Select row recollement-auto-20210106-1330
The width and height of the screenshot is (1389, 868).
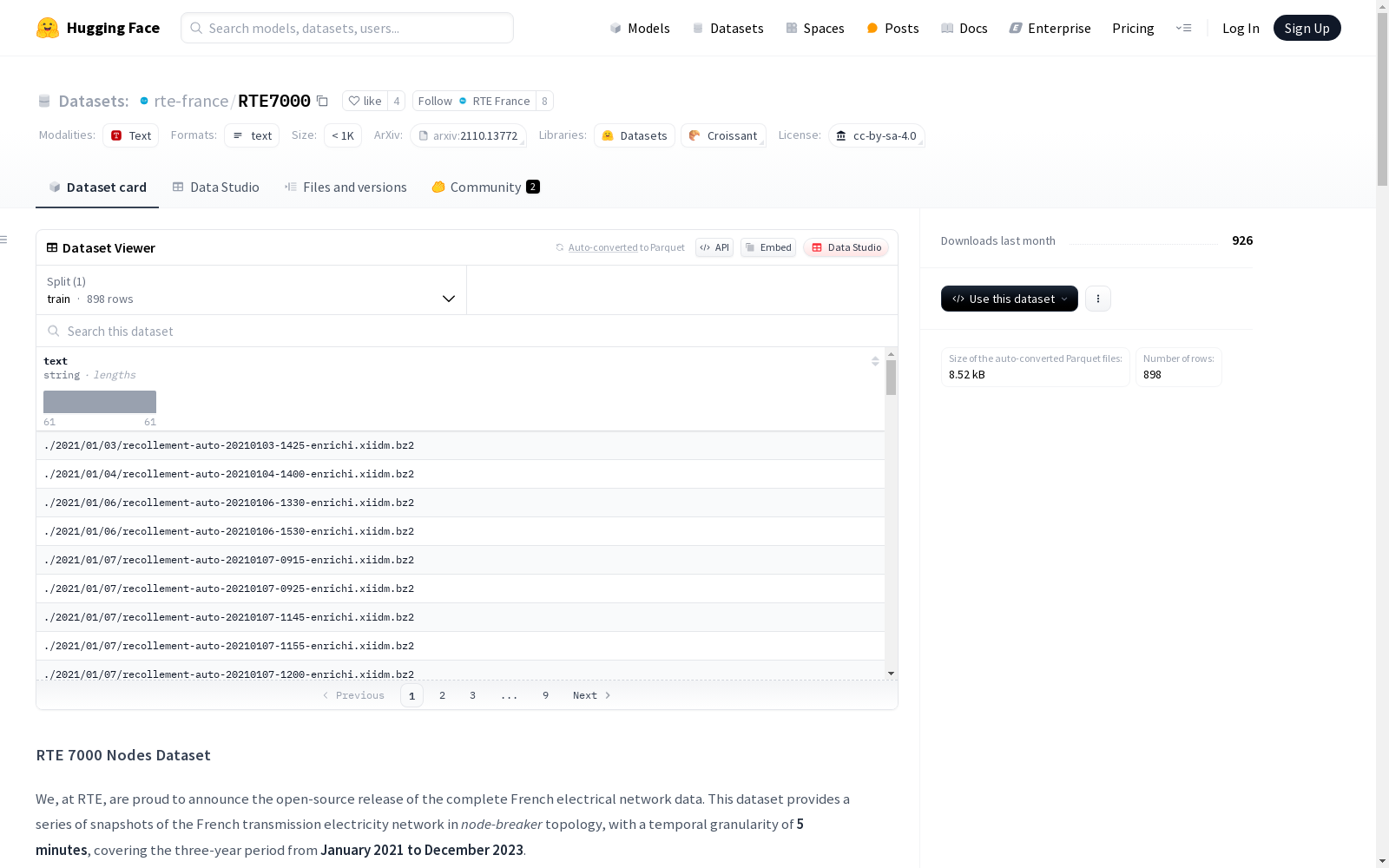coord(460,503)
